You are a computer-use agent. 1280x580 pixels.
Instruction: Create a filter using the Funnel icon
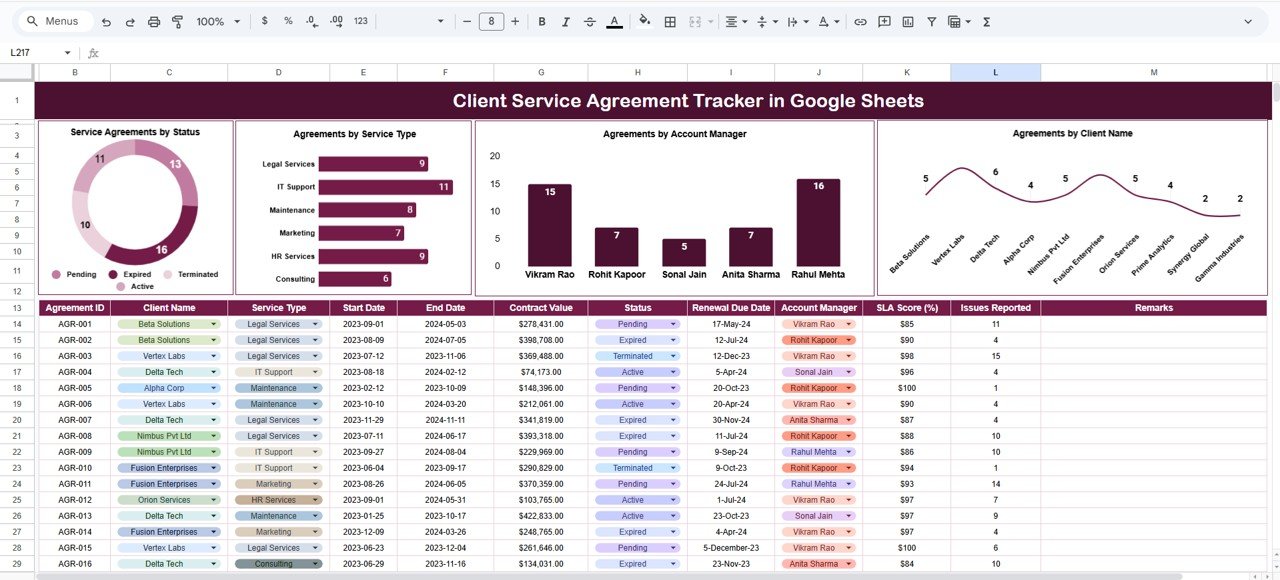coord(931,20)
